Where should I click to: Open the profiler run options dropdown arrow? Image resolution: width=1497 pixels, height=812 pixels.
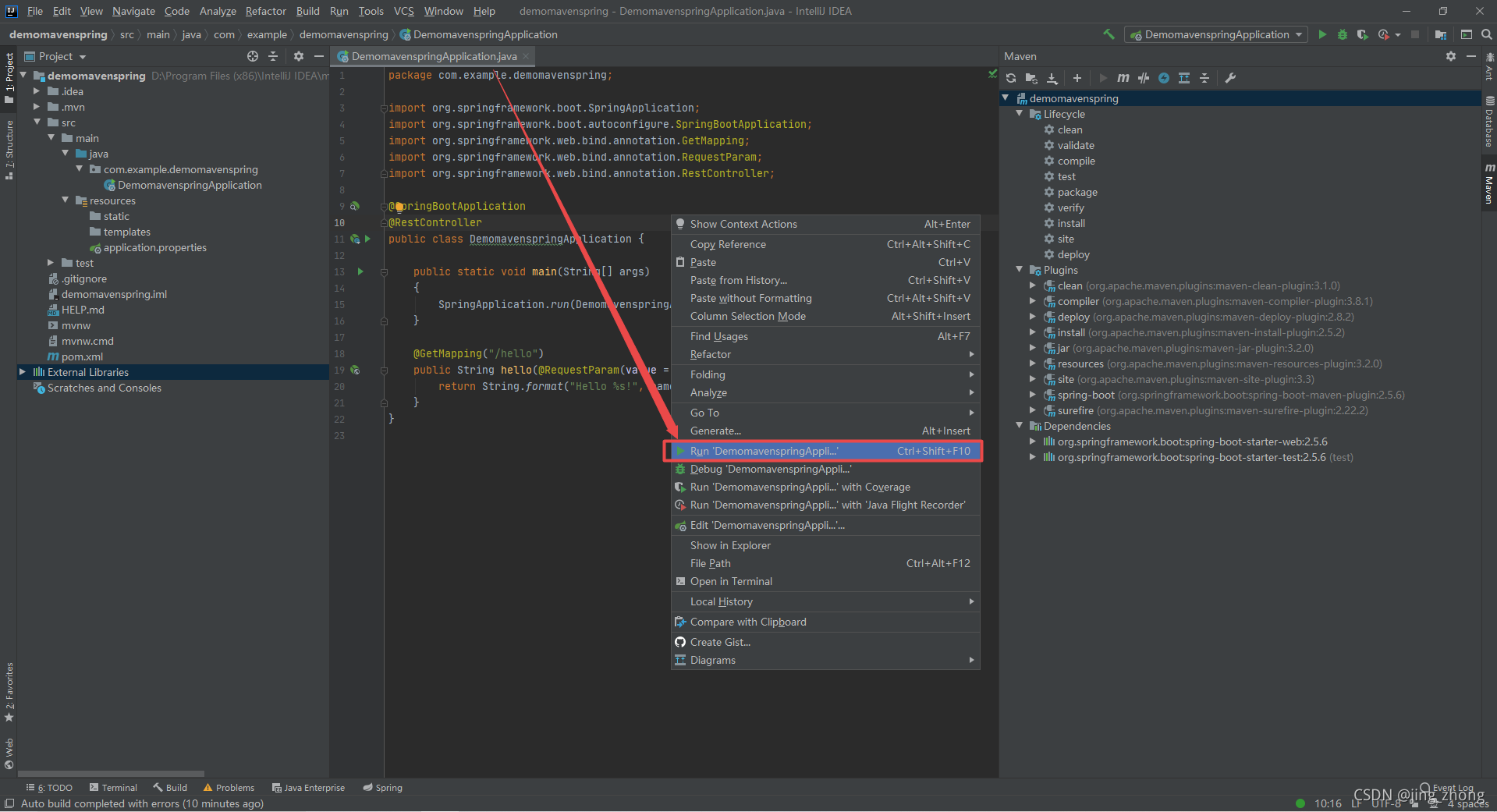click(x=1398, y=34)
